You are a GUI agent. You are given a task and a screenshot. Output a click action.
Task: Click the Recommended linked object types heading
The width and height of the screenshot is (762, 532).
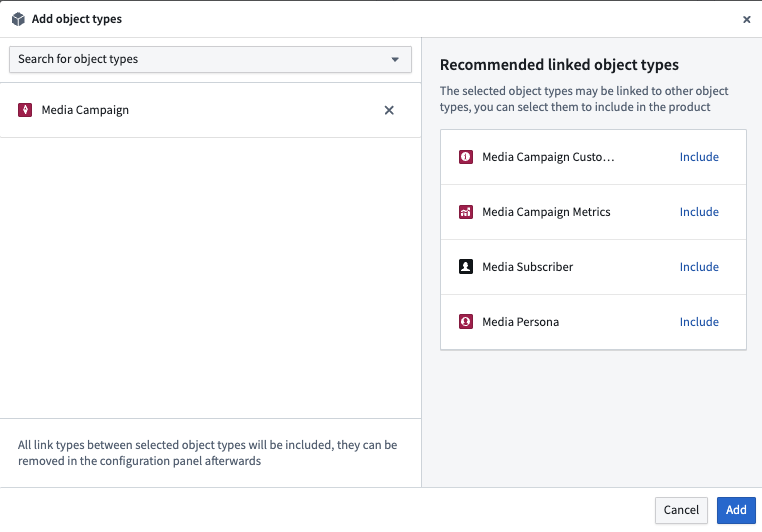pyautogui.click(x=559, y=65)
